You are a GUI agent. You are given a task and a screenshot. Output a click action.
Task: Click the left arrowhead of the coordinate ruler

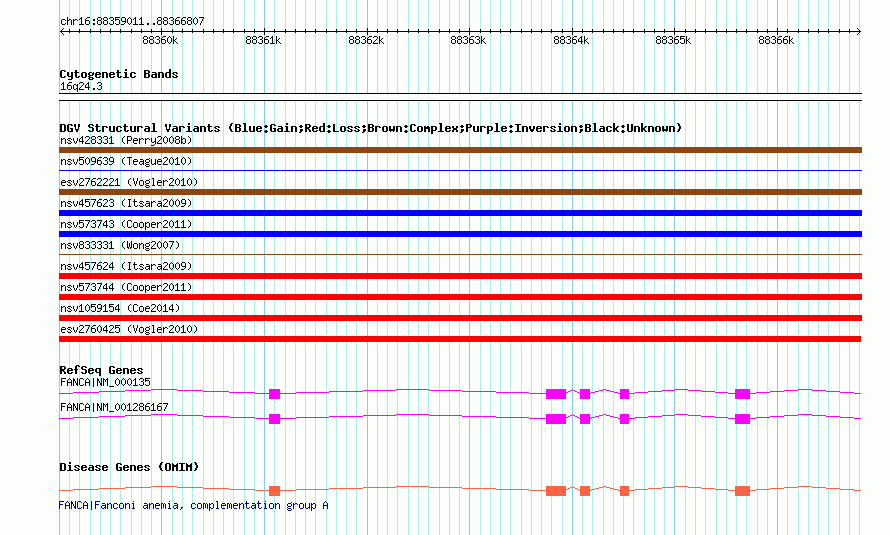click(62, 32)
